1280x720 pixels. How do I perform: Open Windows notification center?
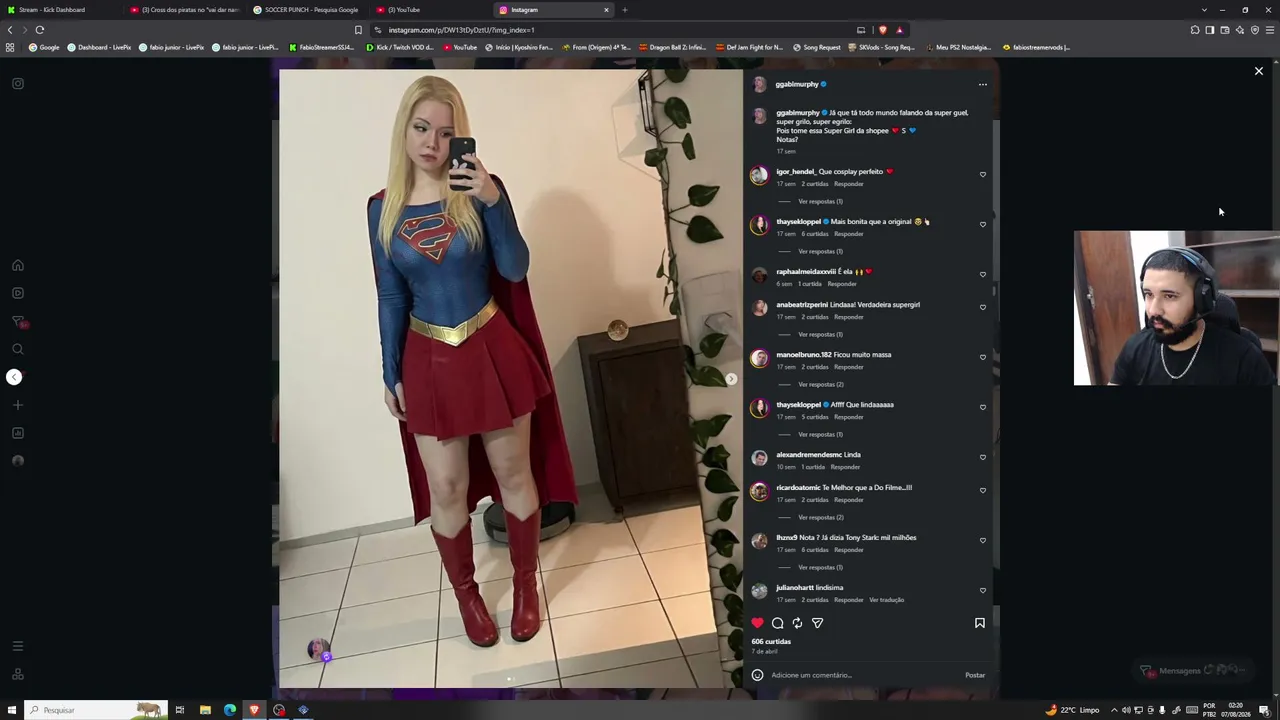point(1265,710)
